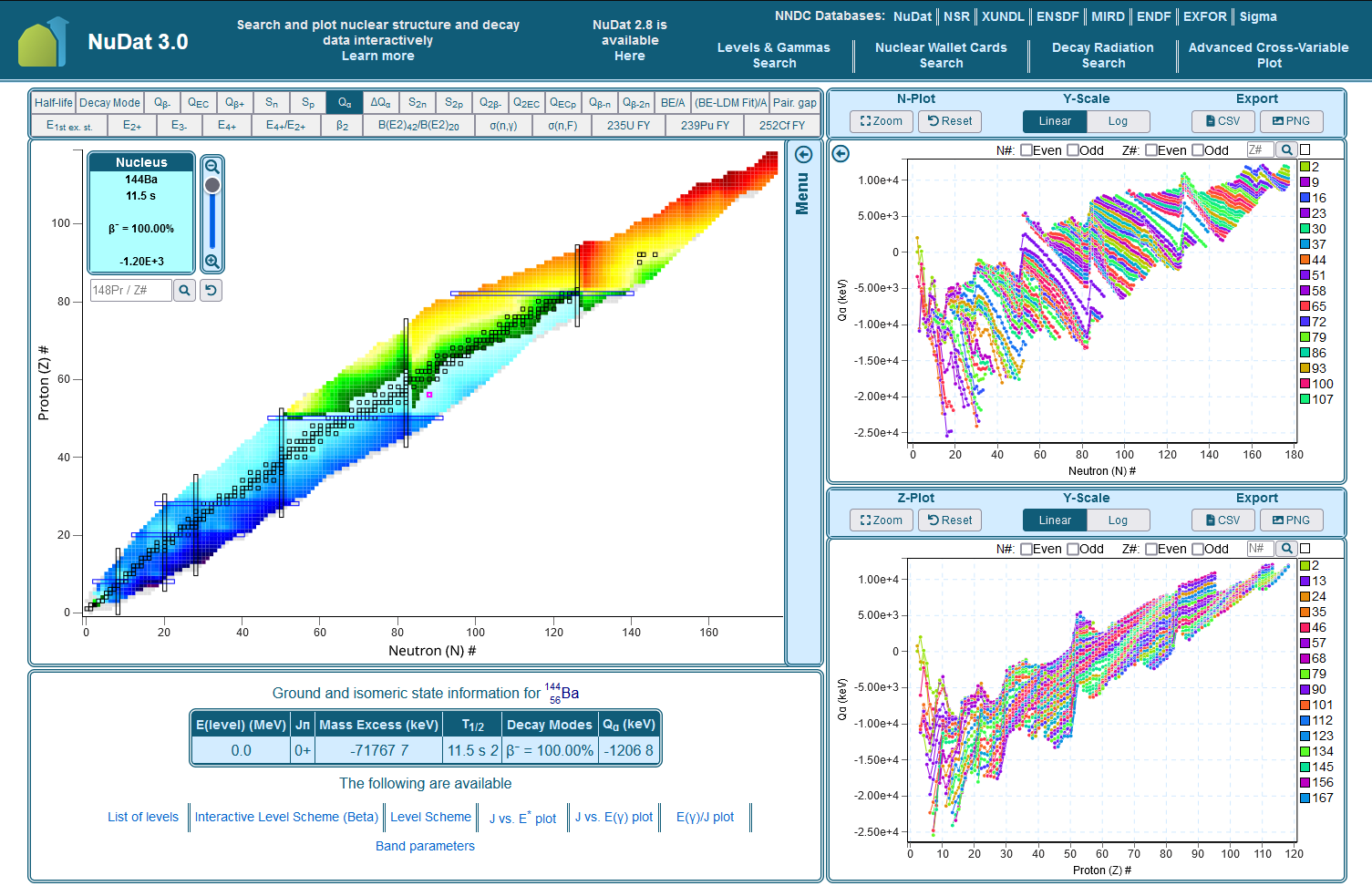Viewport: 1372px width, 886px height.
Task: Click legend color swatch for N-Plot series 2
Action: click(x=1305, y=166)
